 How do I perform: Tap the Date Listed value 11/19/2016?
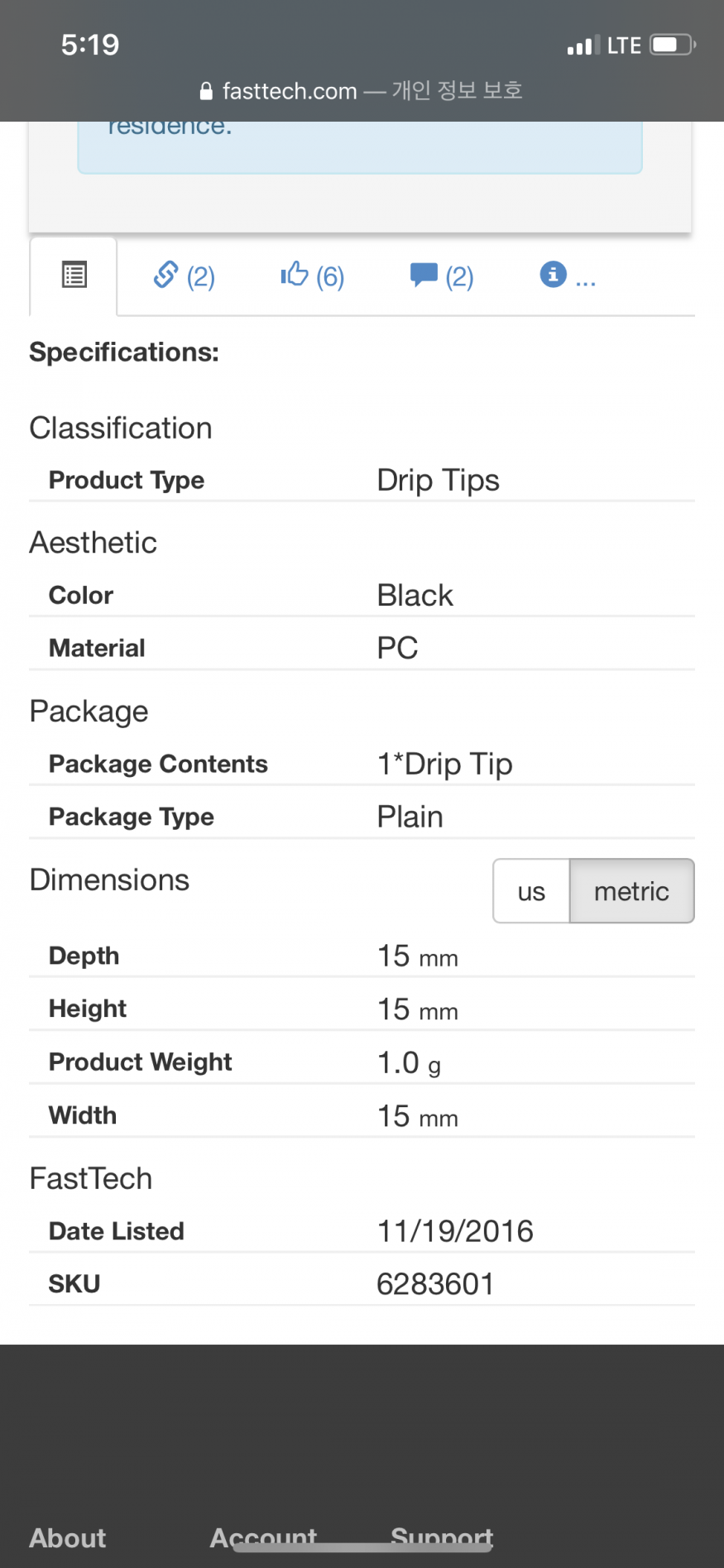coord(455,1231)
